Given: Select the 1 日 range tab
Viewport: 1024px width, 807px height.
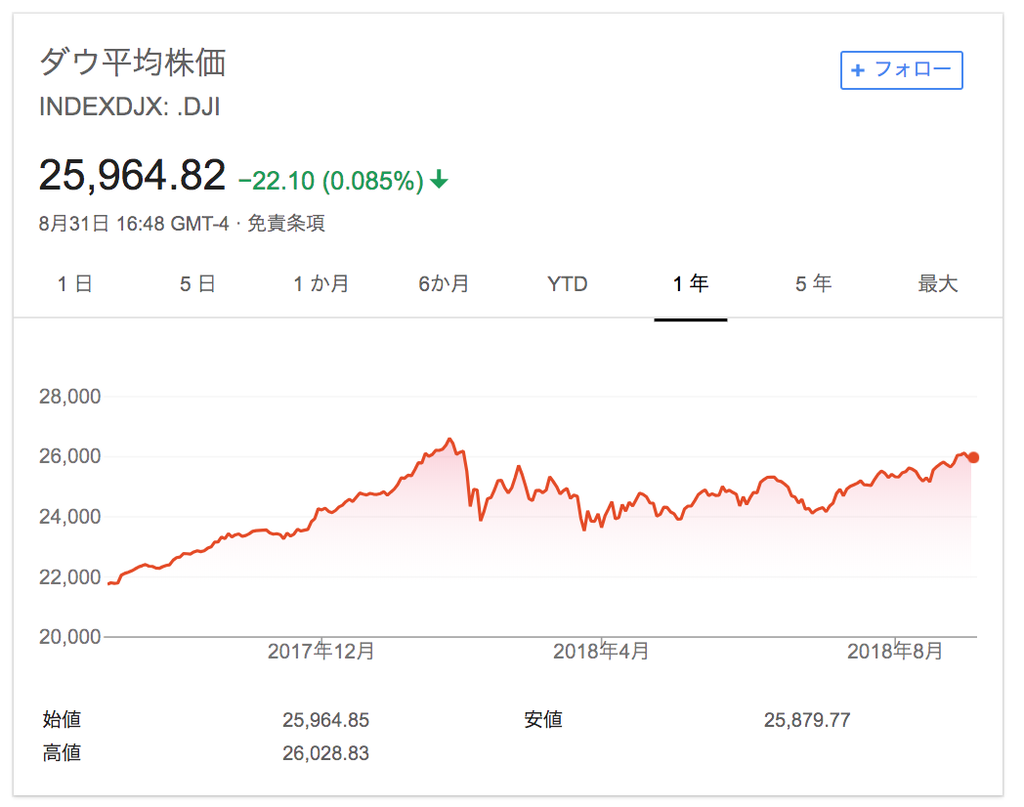Looking at the screenshot, I should point(74,284).
